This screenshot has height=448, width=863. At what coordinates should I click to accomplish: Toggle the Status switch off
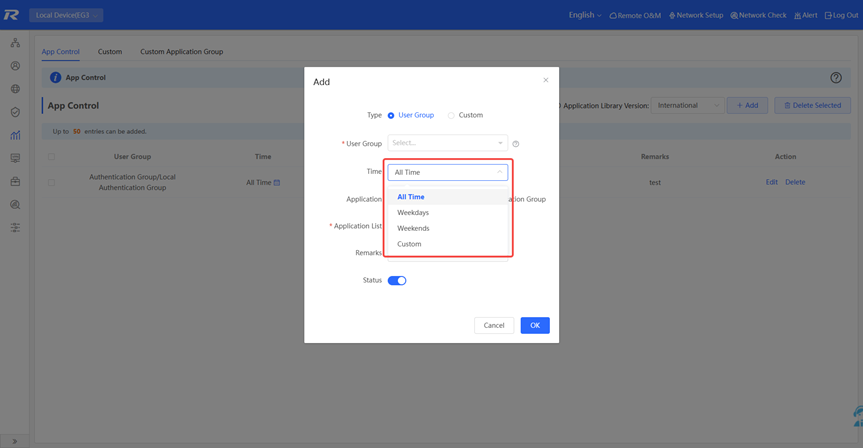(x=397, y=281)
